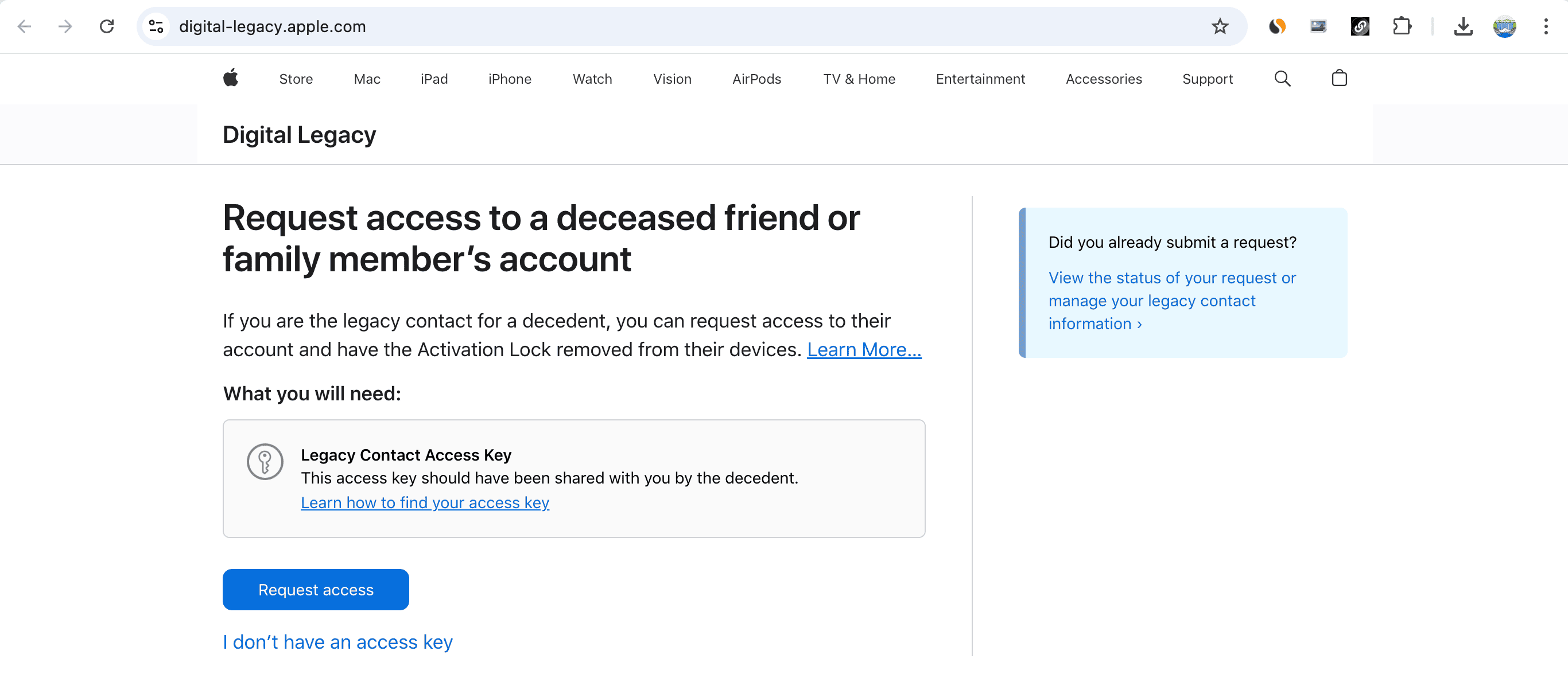
Task: Open "Learn how to find your access key"
Action: (424, 502)
